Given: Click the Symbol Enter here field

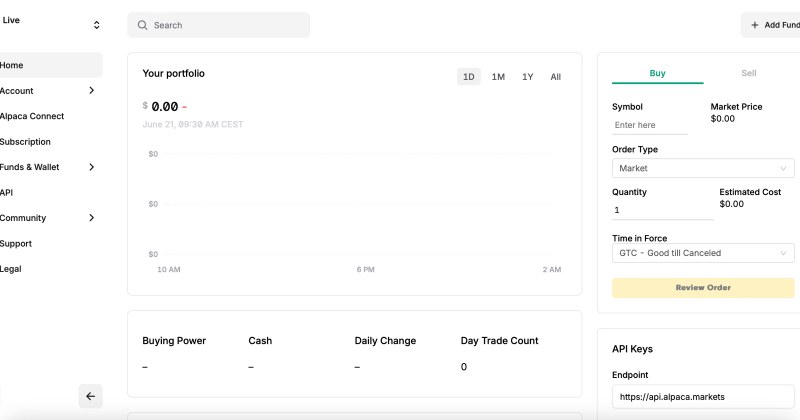Looking at the screenshot, I should pos(649,125).
